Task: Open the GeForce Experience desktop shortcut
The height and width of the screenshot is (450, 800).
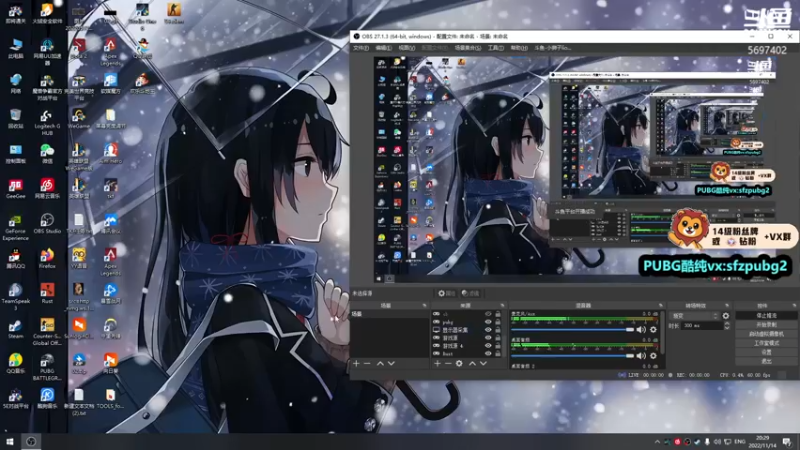Action: click(x=15, y=227)
